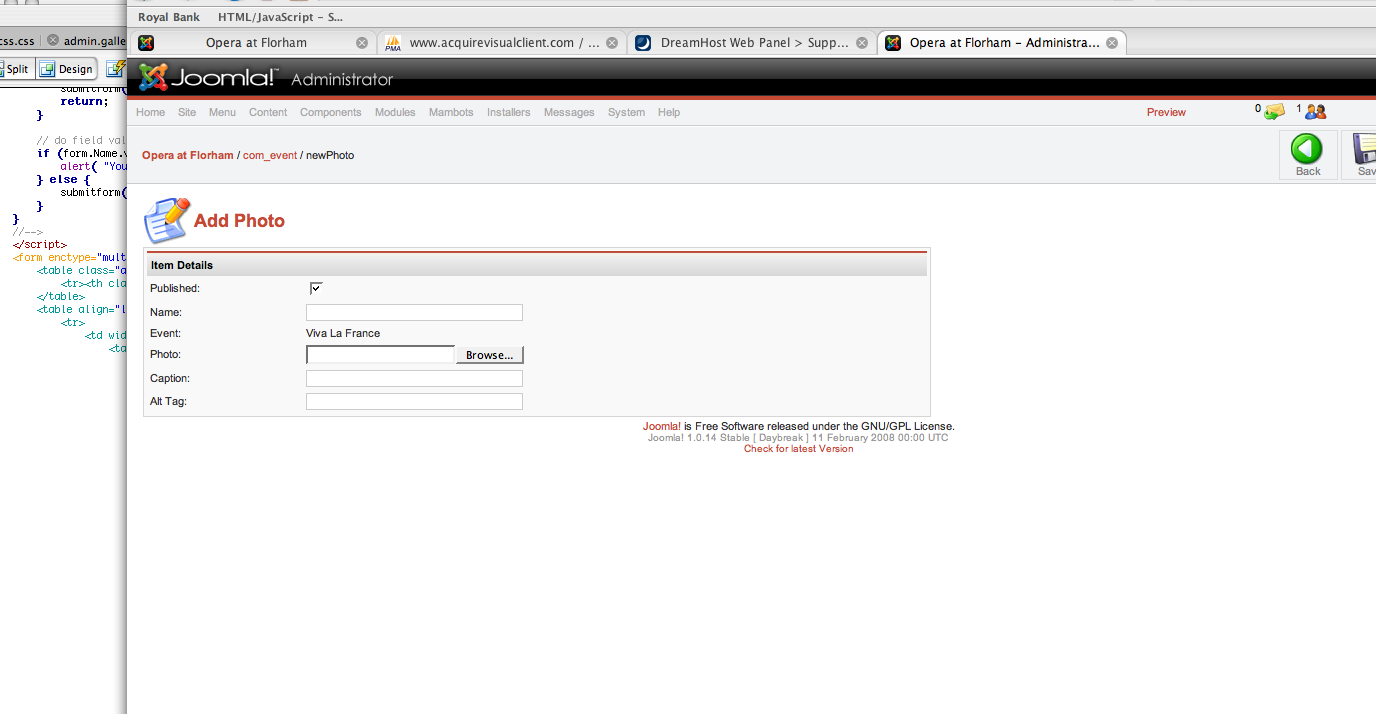Viewport: 1376px width, 714px height.
Task: Close the admin.galle file tab in editor
Action: pos(53,41)
